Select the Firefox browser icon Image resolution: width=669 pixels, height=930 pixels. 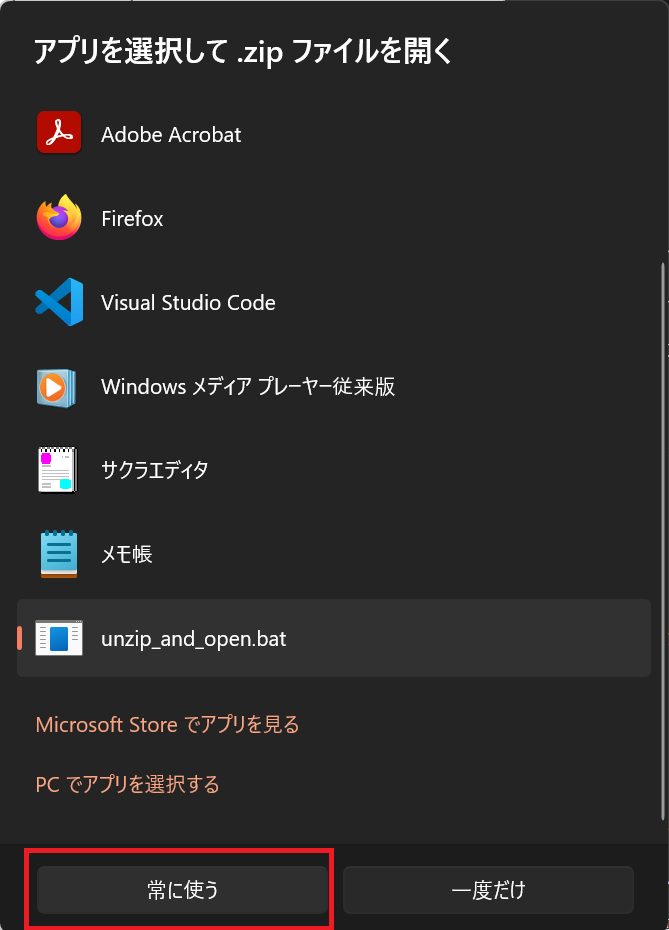[59, 217]
